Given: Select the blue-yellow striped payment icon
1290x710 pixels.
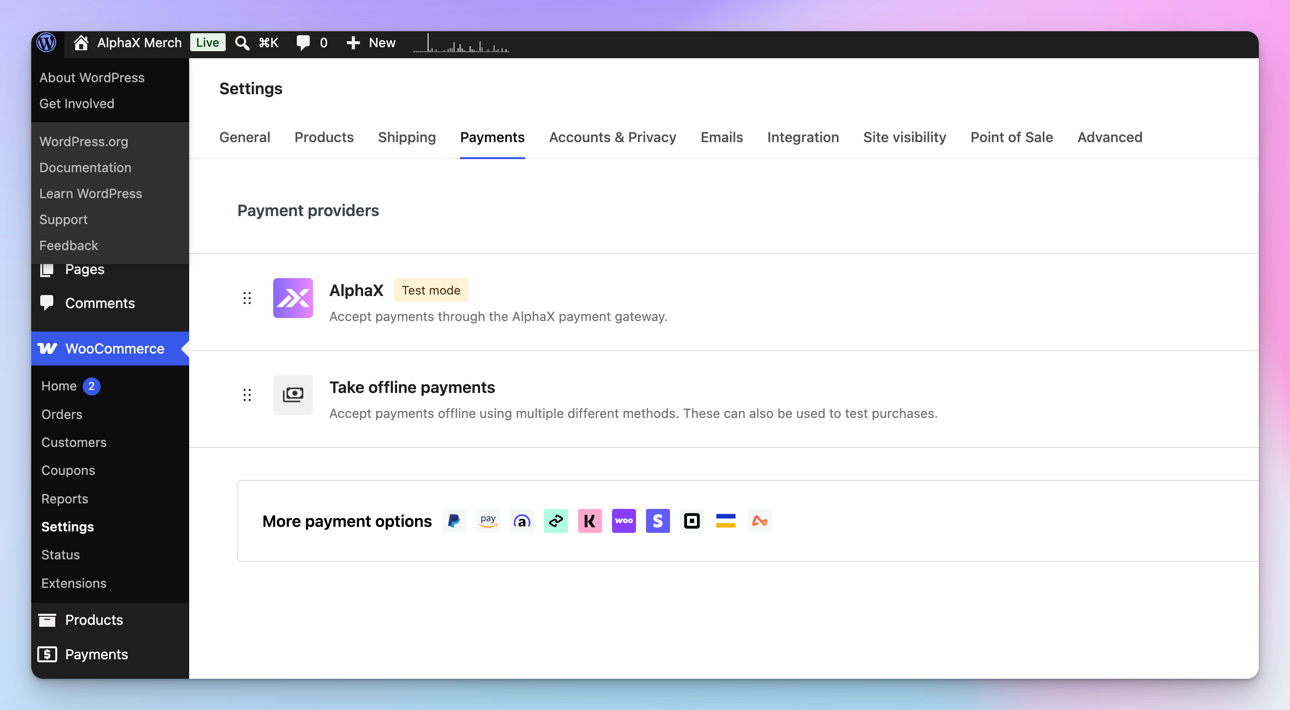Looking at the screenshot, I should point(726,521).
